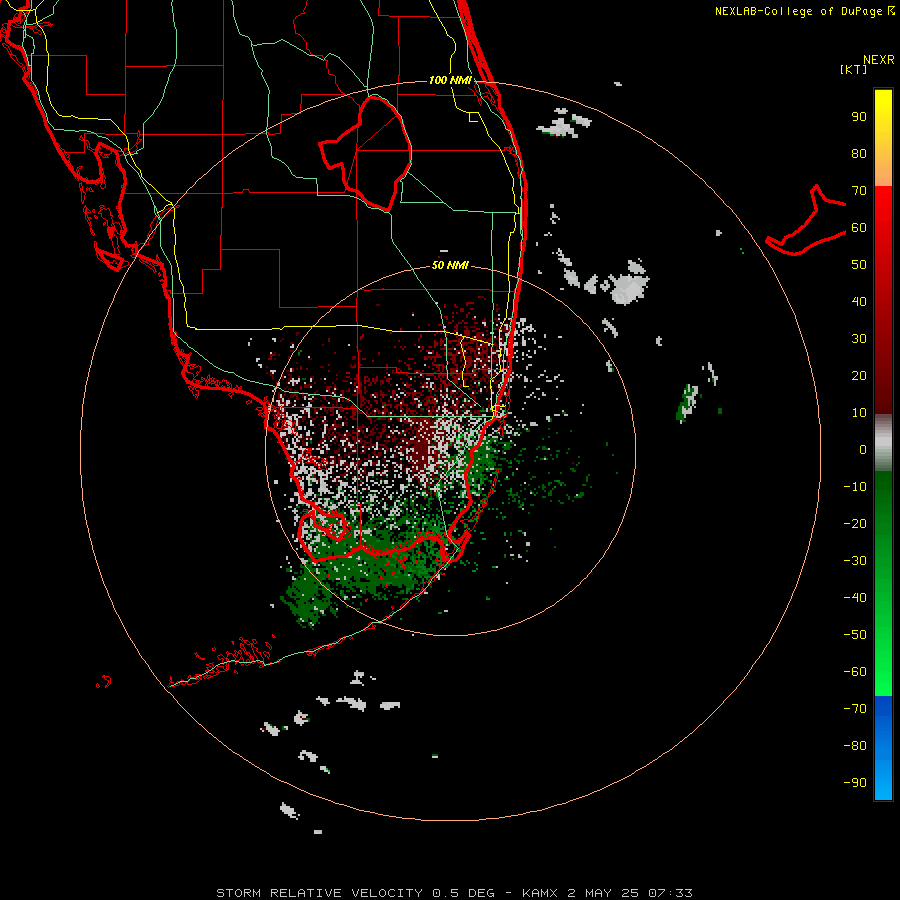The image size is (900, 900).
Task: Select the 80 label on velocity scale
Action: point(859,154)
